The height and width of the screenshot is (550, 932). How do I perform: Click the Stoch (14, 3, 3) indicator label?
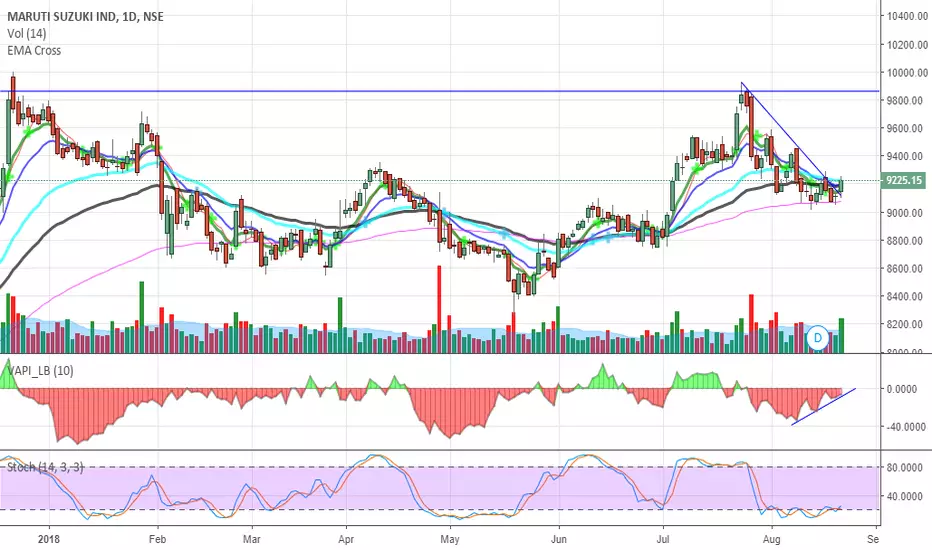point(45,467)
